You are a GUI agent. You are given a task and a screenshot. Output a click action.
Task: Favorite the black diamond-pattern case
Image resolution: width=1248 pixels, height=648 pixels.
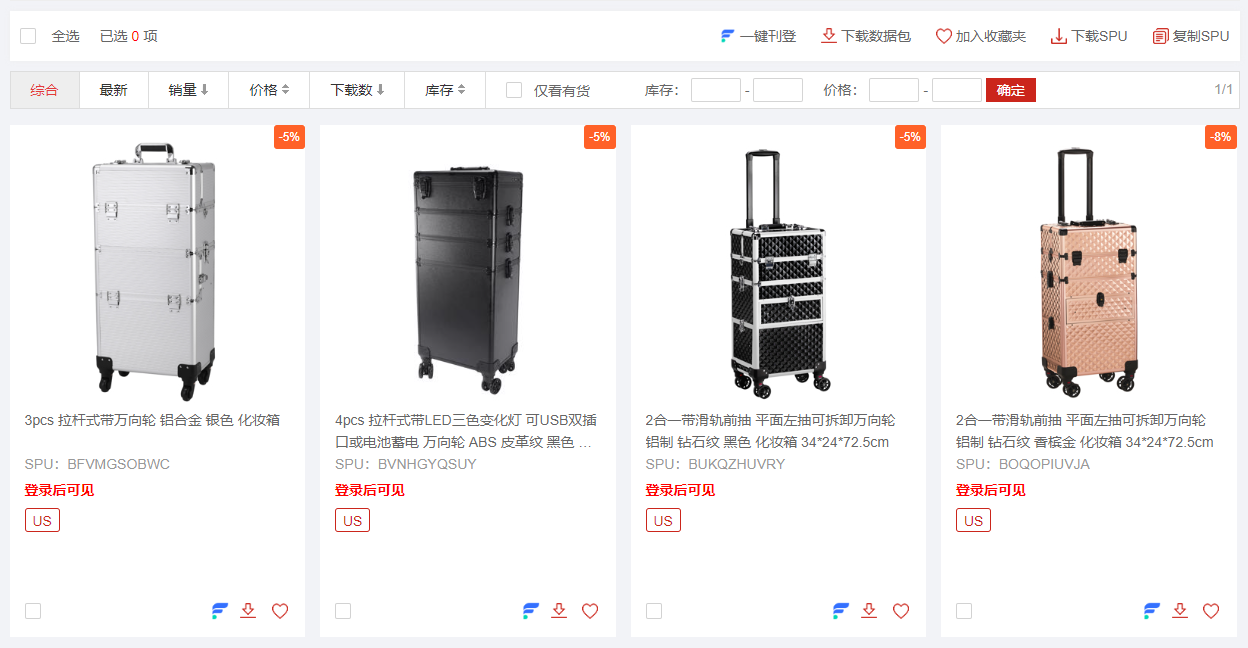(x=901, y=611)
